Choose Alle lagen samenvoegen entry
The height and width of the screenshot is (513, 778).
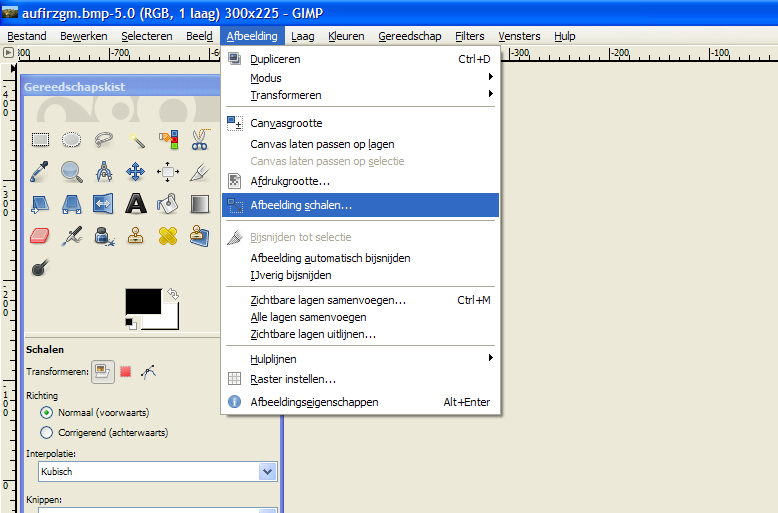[360, 317]
